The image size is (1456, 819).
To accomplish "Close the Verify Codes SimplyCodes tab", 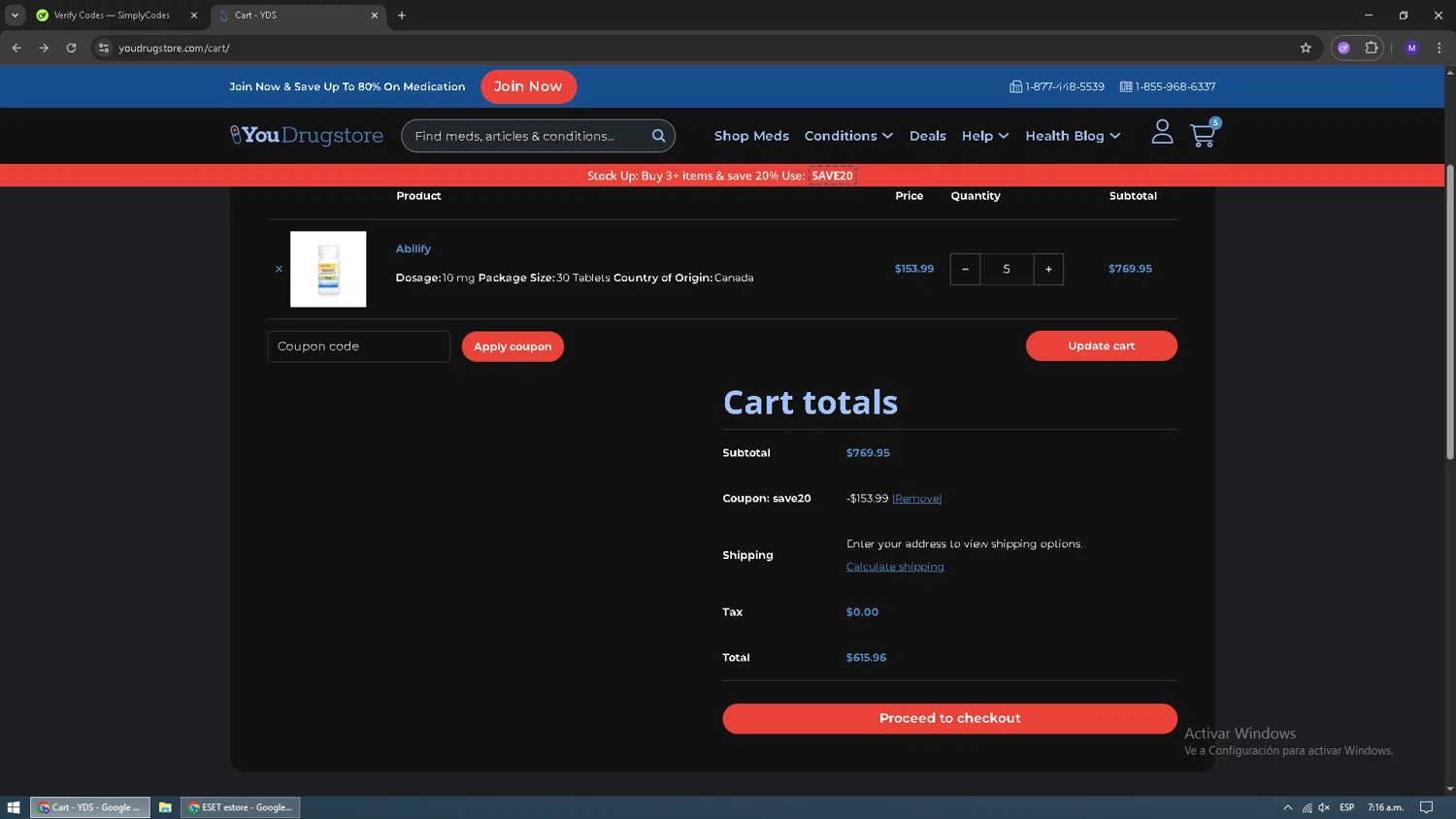I will [x=194, y=16].
